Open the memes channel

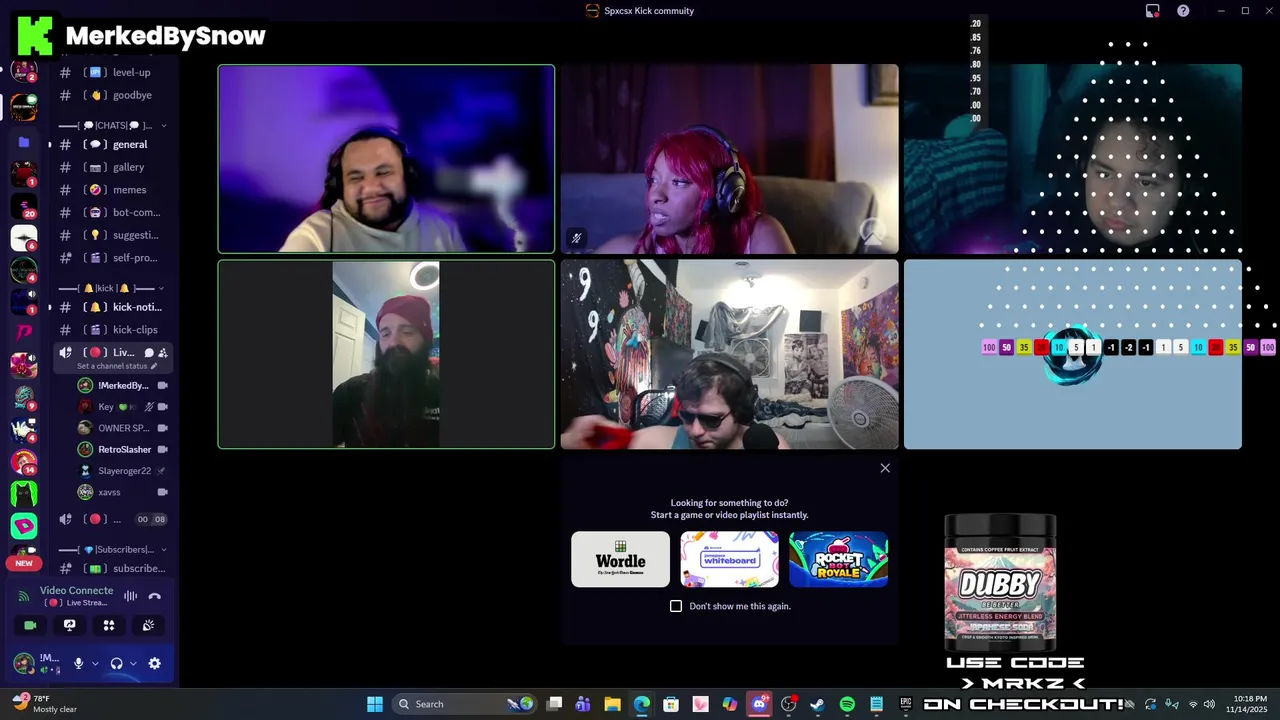(114, 190)
